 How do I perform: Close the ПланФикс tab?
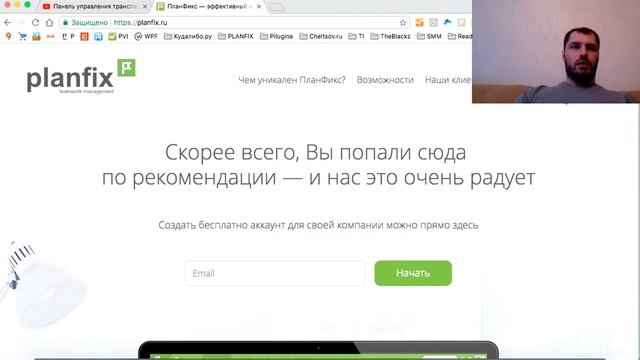(x=259, y=7)
